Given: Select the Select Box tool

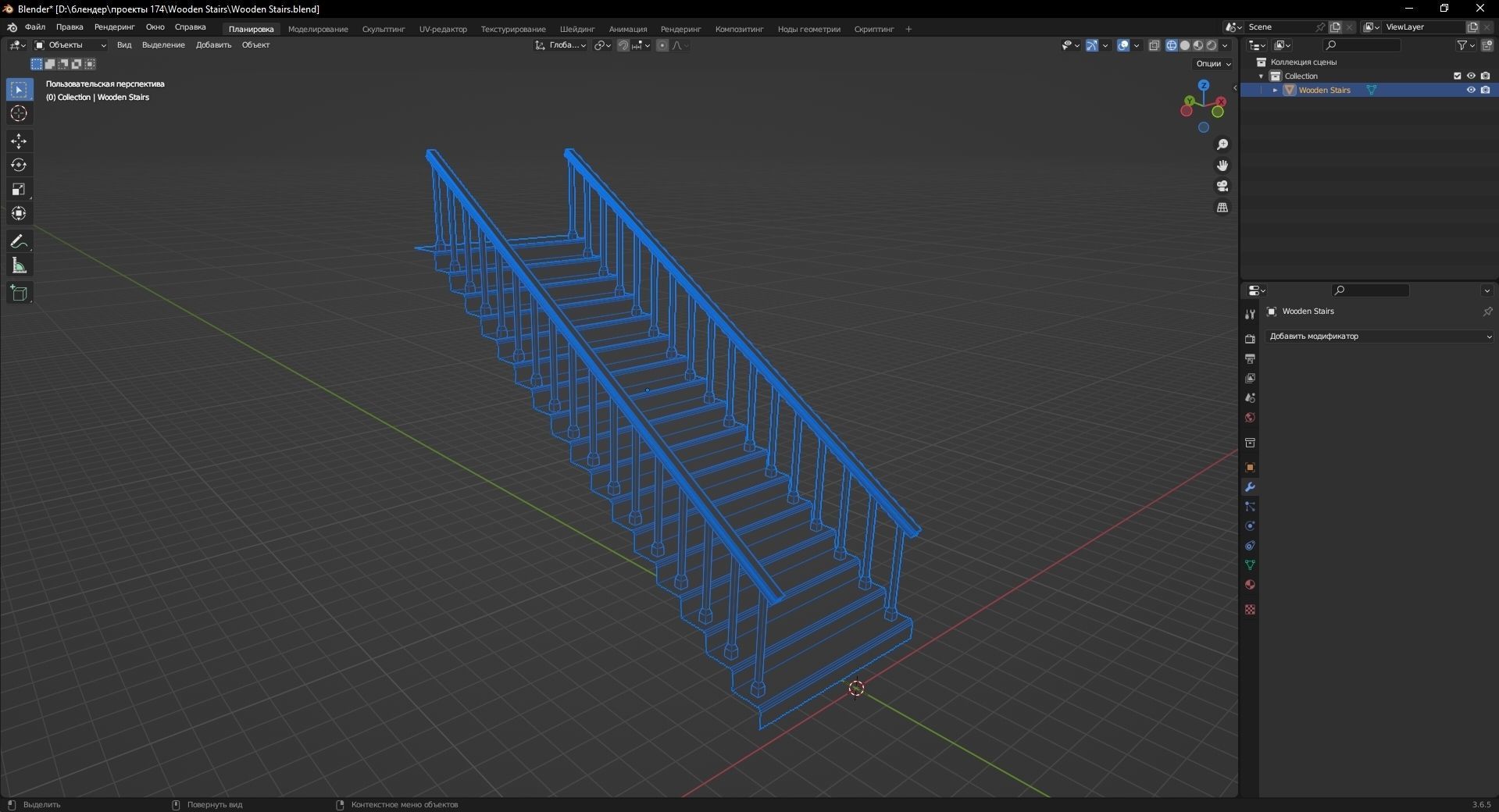Looking at the screenshot, I should tap(19, 90).
